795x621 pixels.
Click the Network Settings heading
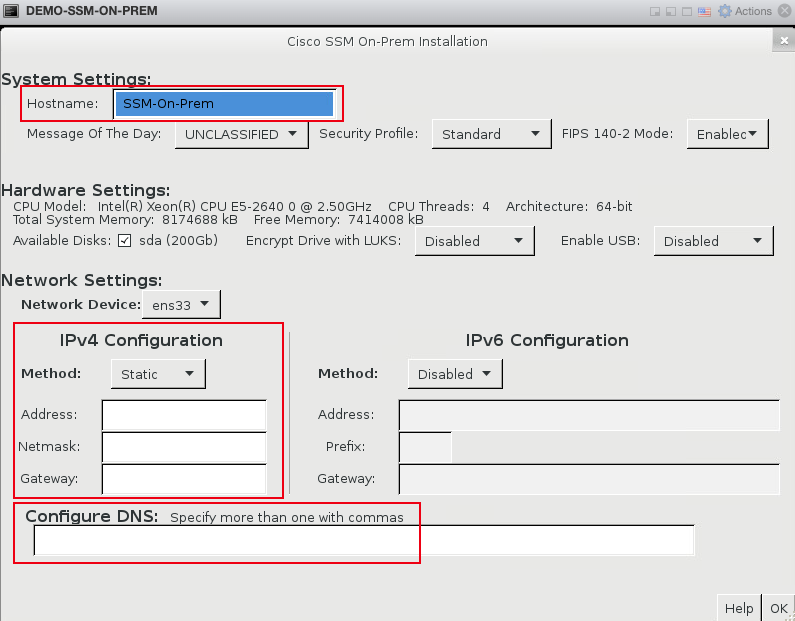82,280
